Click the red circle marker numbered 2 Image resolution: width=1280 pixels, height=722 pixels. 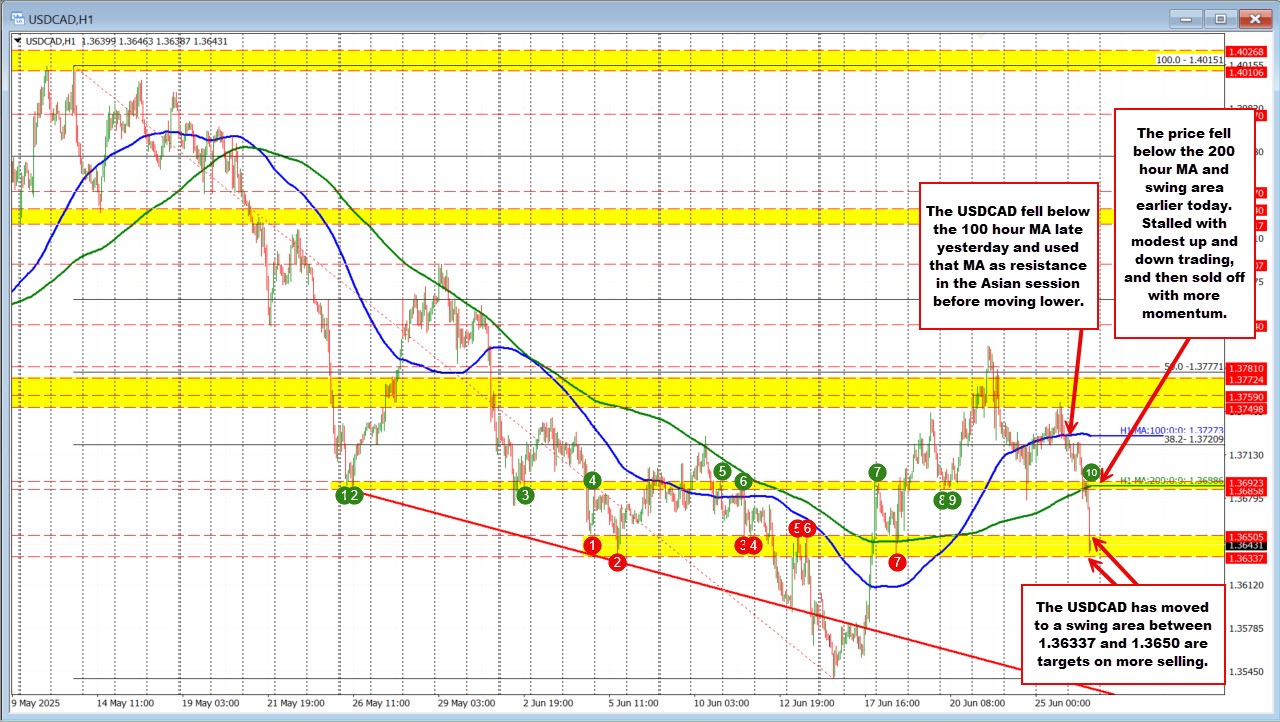point(617,562)
